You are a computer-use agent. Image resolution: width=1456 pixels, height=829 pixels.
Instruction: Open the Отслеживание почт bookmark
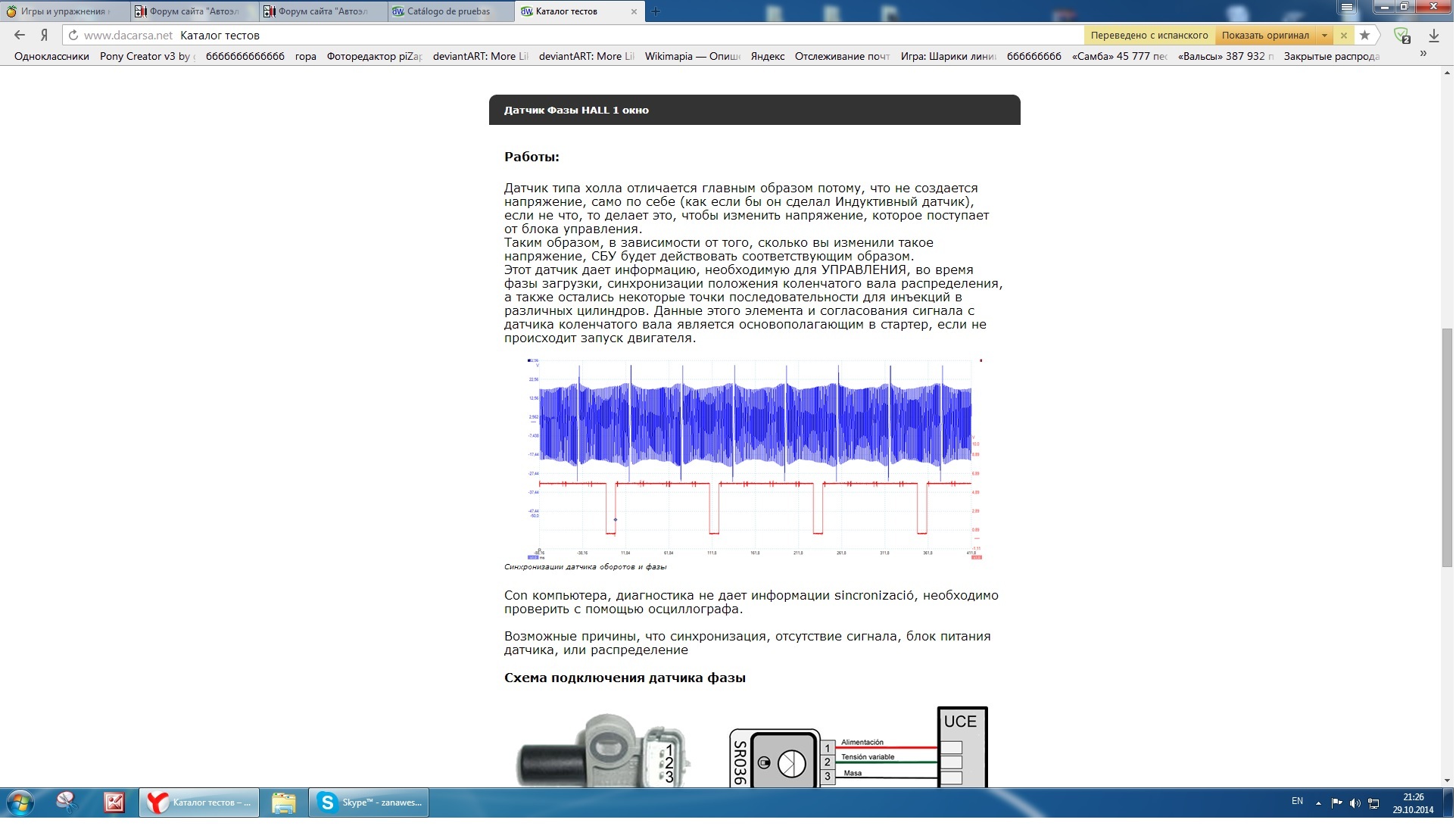point(842,56)
